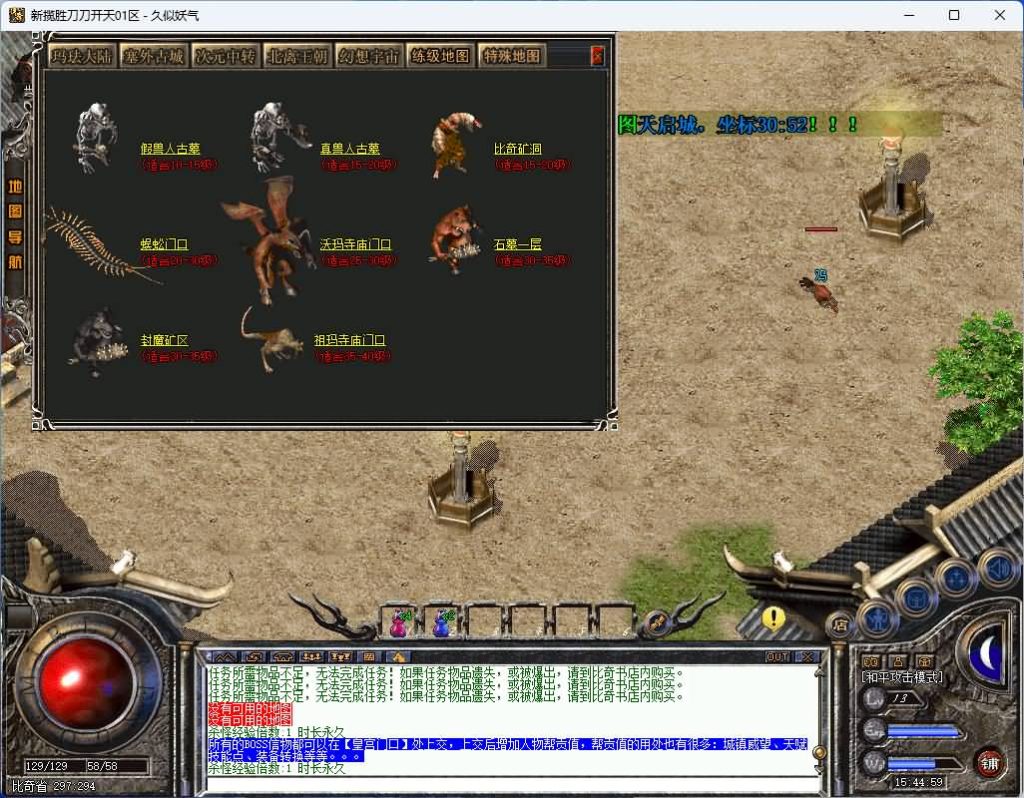Close the map teleport panel
The width and height of the screenshot is (1024, 798).
(597, 56)
